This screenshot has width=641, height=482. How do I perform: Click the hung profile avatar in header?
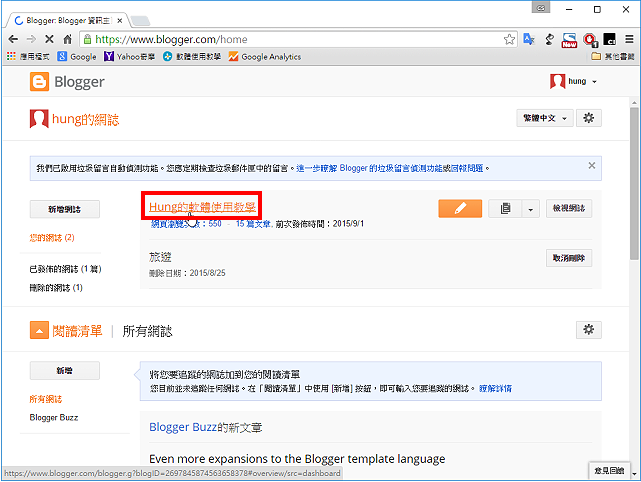557,81
